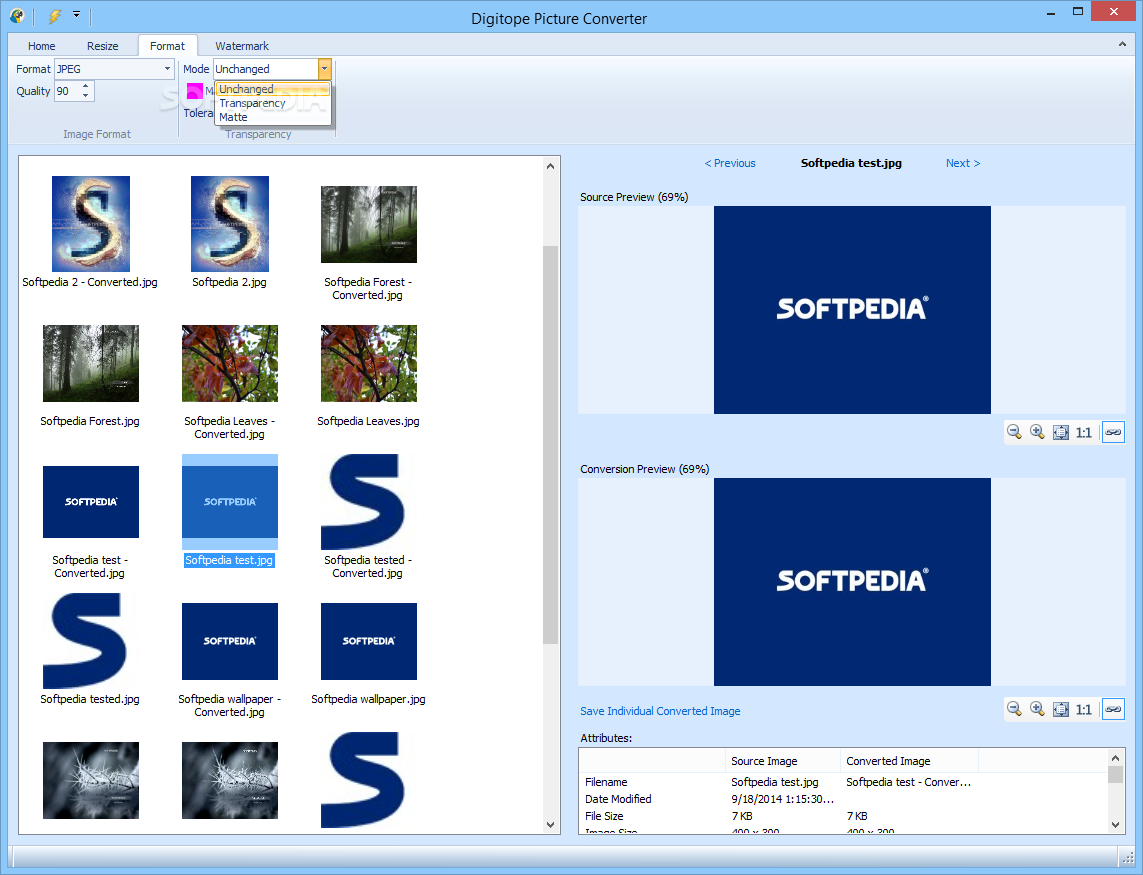Open the quick access toolbar dropdown arrow
The image size is (1143, 875).
click(77, 14)
